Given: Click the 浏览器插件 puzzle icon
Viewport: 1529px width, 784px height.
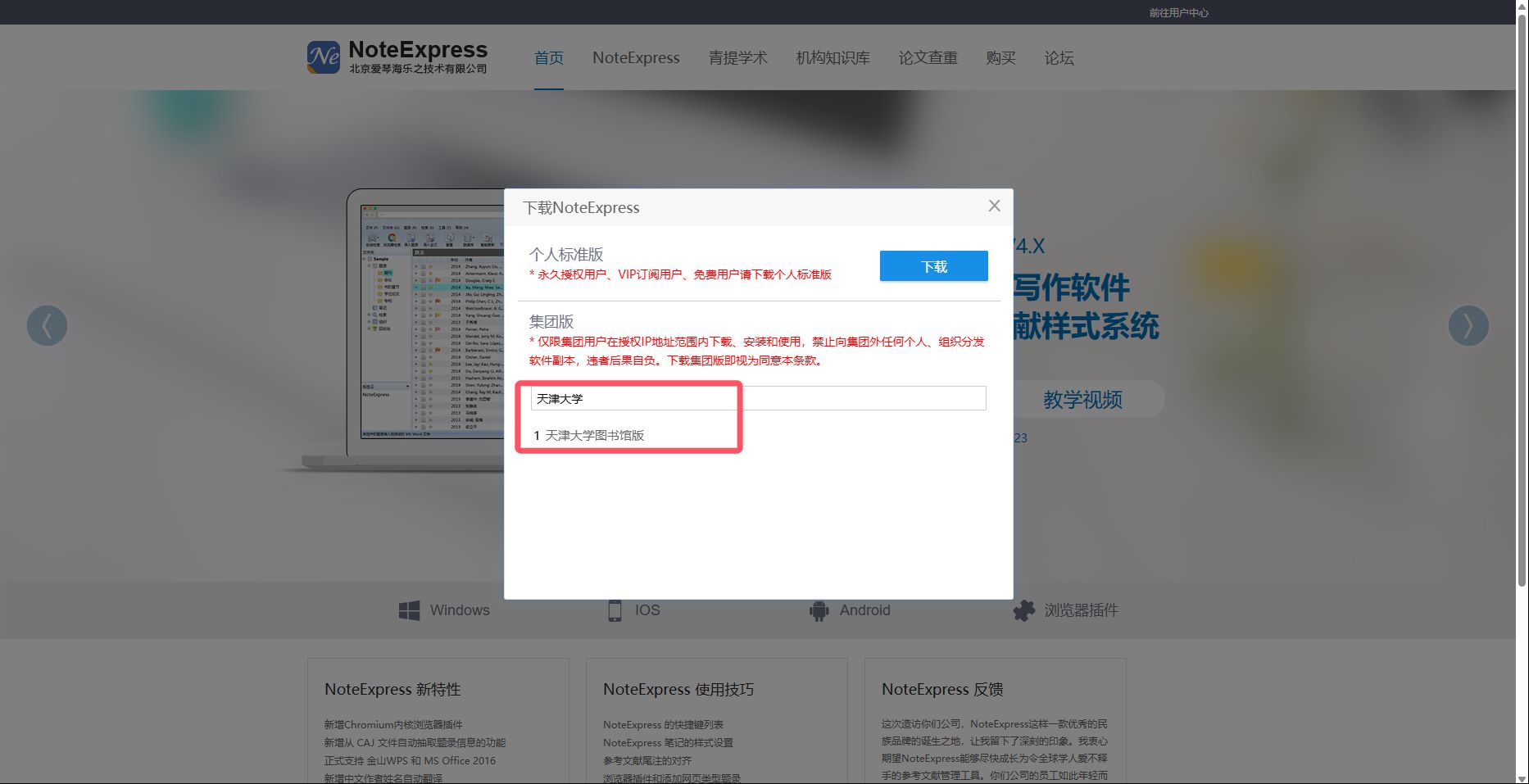Looking at the screenshot, I should 1023,610.
